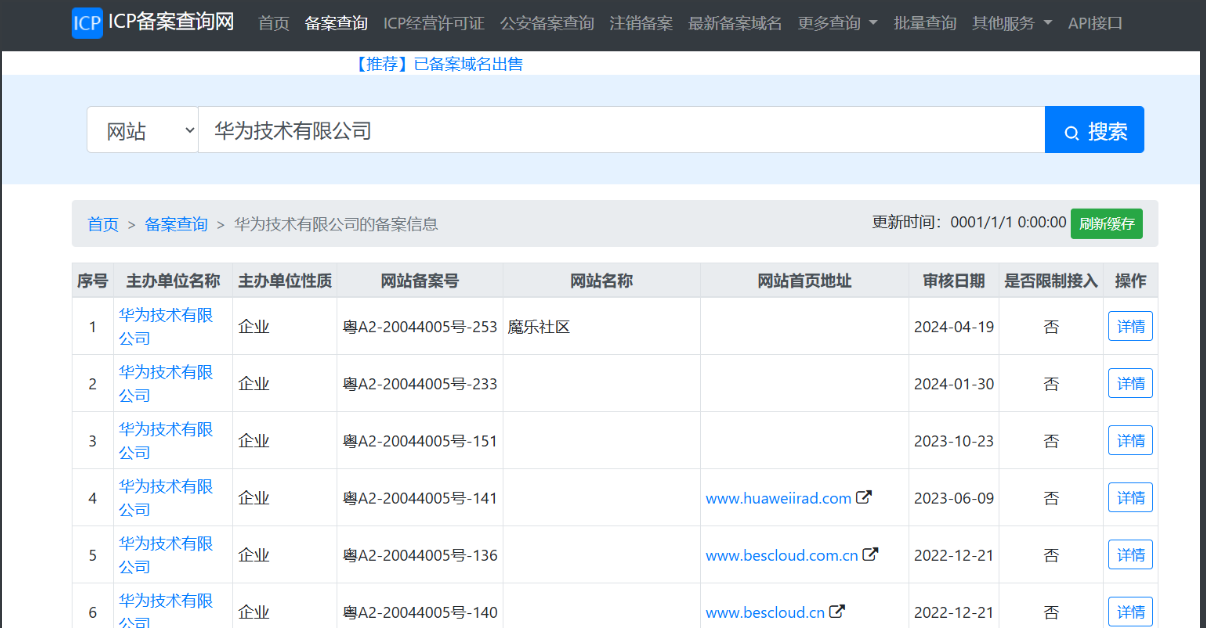Click 华为技术有限公司 link in row 5
This screenshot has width=1206, height=628.
click(166, 554)
